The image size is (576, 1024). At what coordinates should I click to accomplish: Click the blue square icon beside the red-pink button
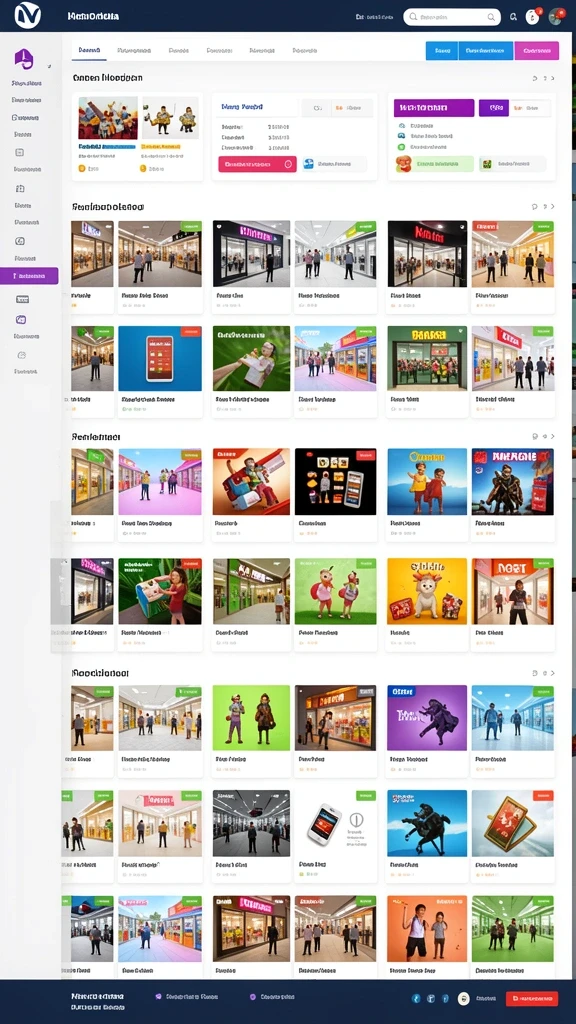click(x=309, y=165)
